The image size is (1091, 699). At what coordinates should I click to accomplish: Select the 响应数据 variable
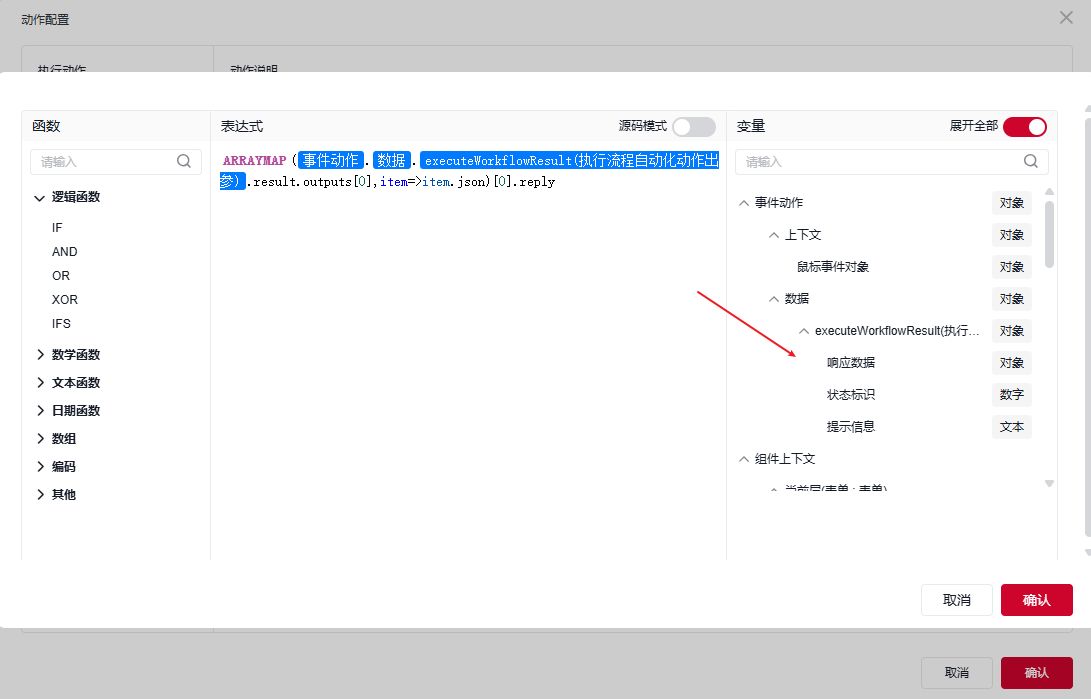point(851,363)
